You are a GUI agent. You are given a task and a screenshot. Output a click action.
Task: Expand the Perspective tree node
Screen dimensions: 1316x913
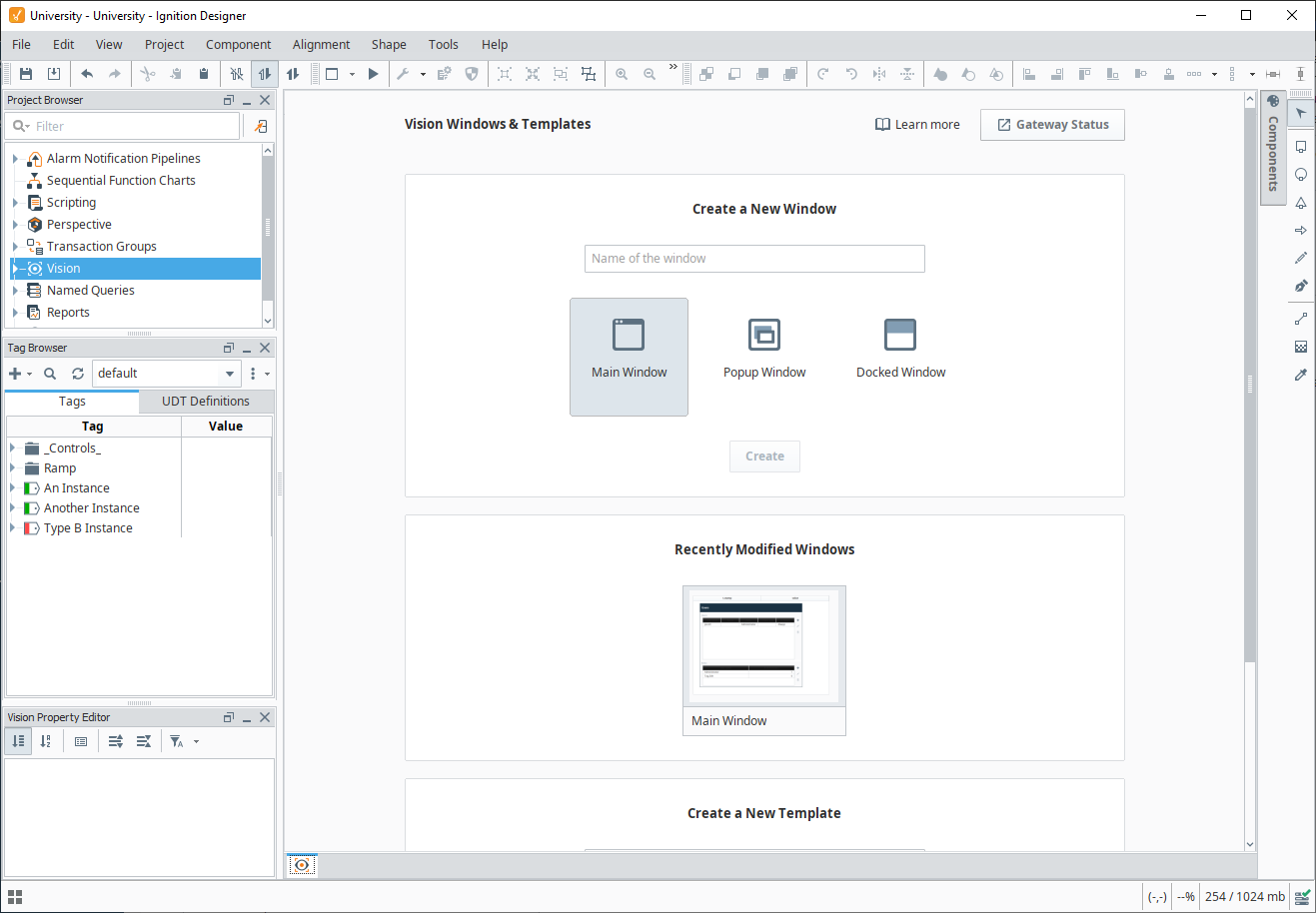pos(15,225)
